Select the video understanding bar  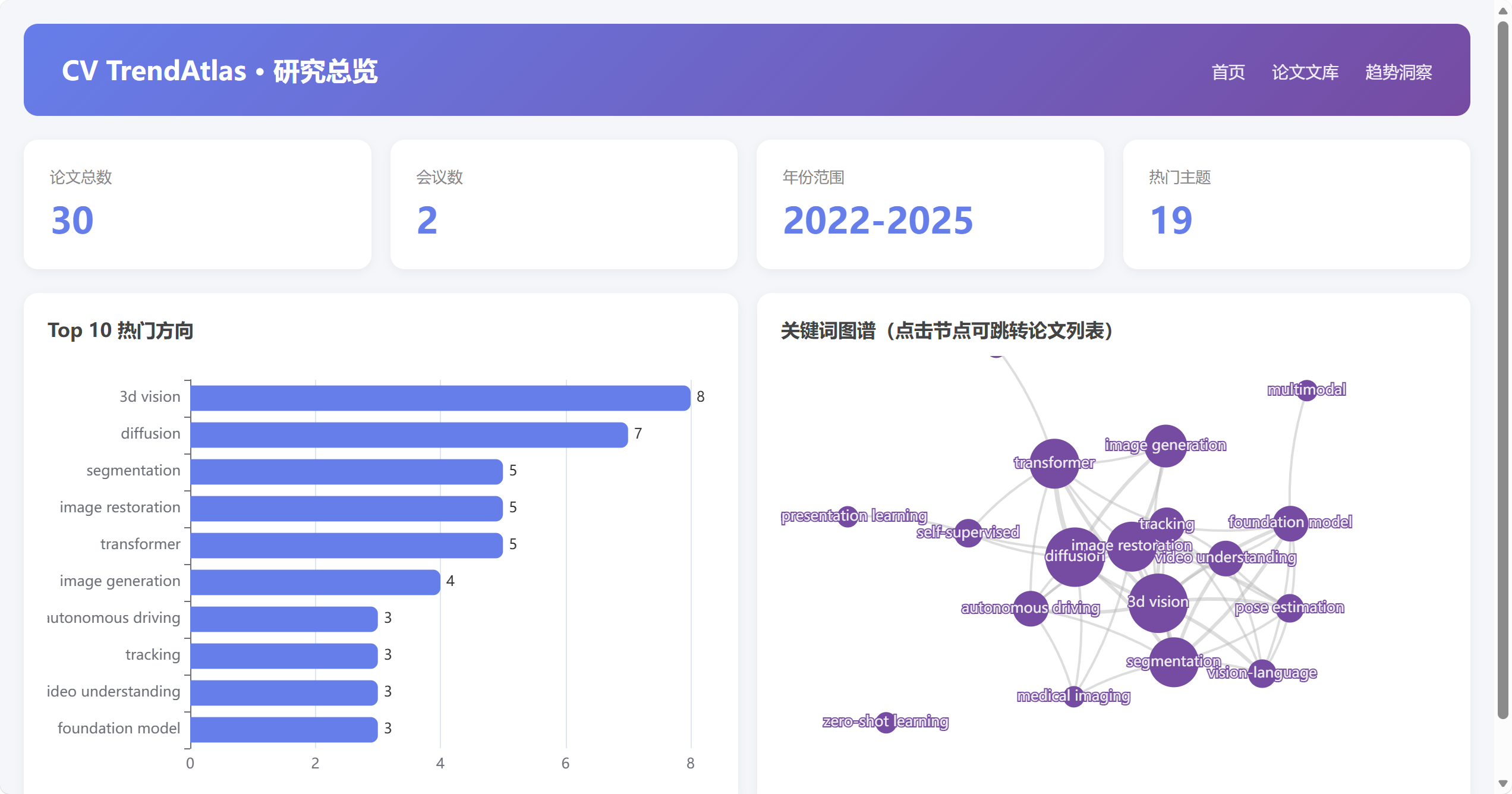pos(284,692)
